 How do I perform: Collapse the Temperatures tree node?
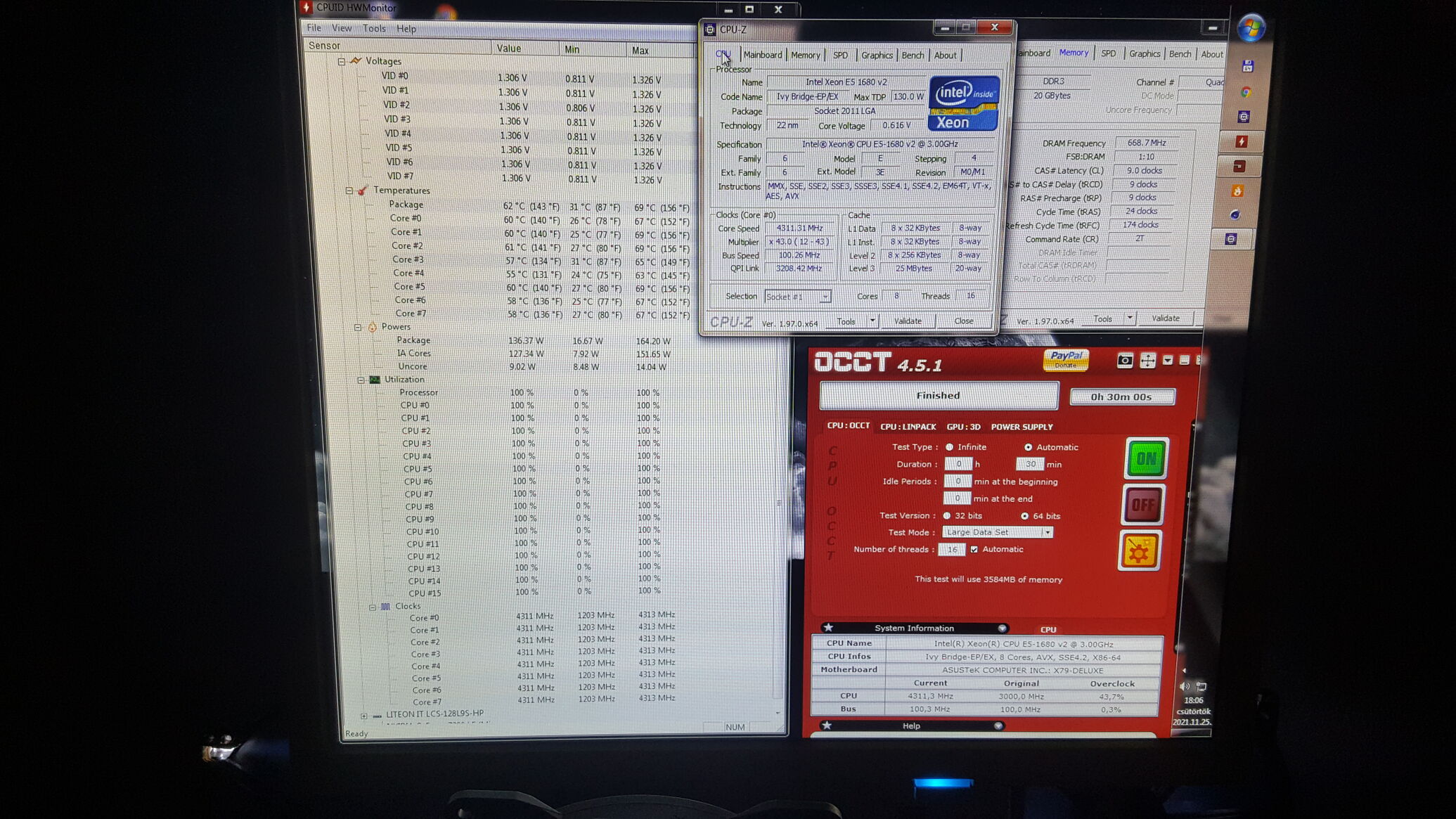tap(349, 191)
